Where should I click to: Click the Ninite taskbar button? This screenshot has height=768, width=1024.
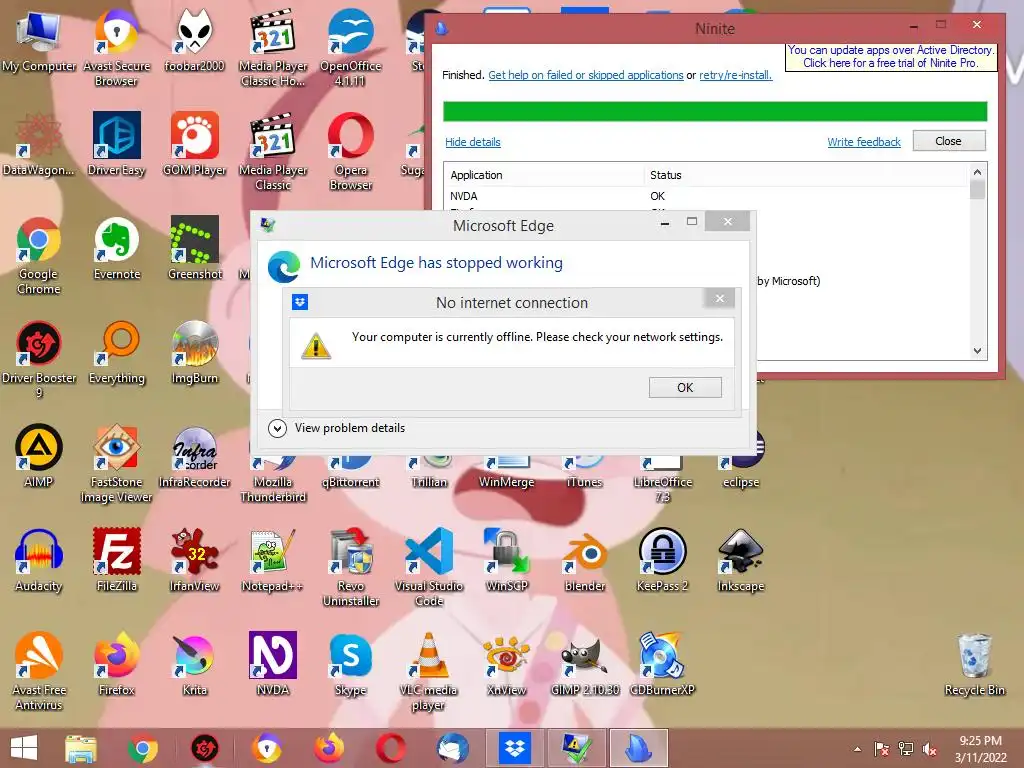coord(638,748)
